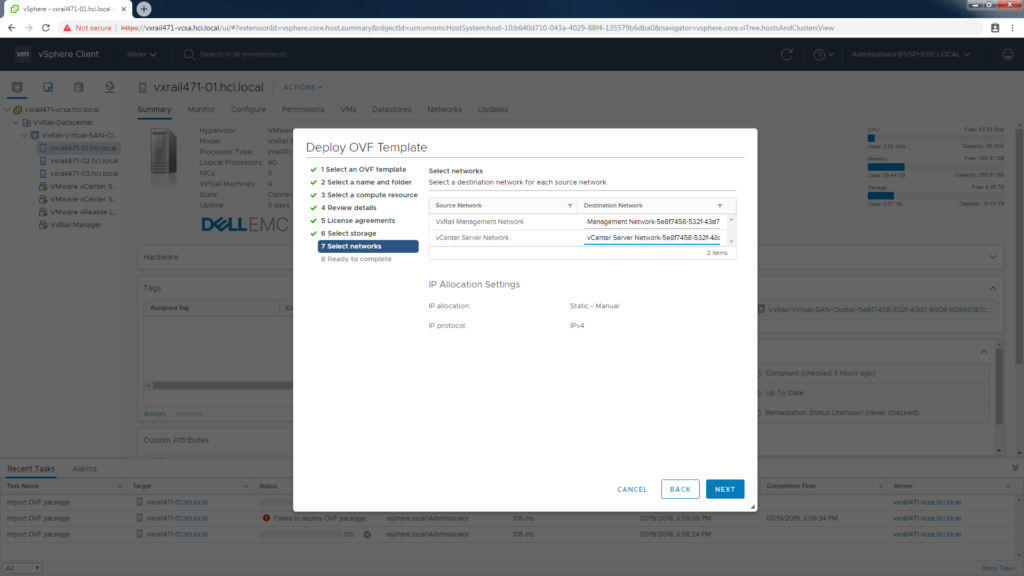Switch to the Networks tab

tap(444, 110)
